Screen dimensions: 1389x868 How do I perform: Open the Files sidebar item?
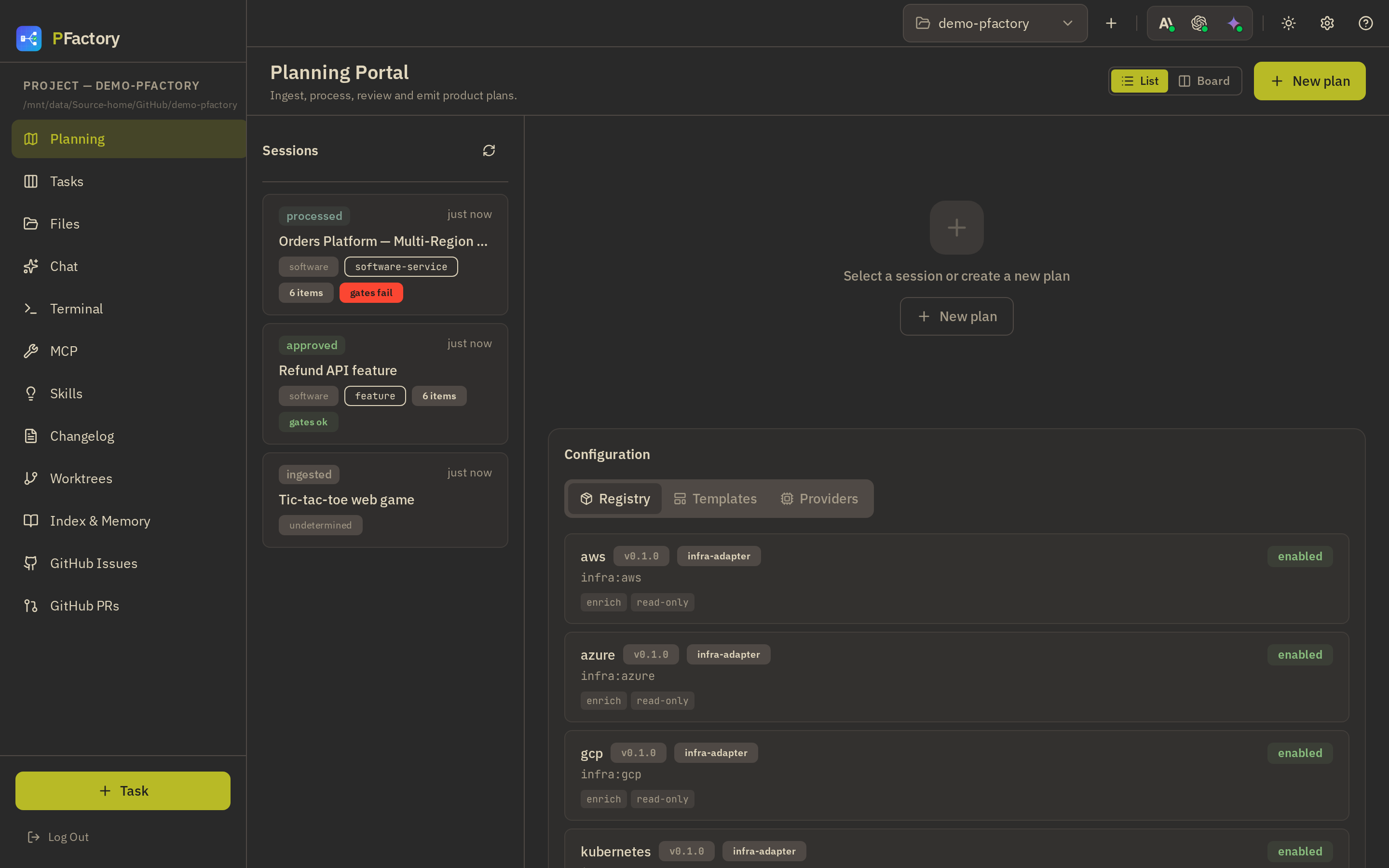[x=129, y=224]
